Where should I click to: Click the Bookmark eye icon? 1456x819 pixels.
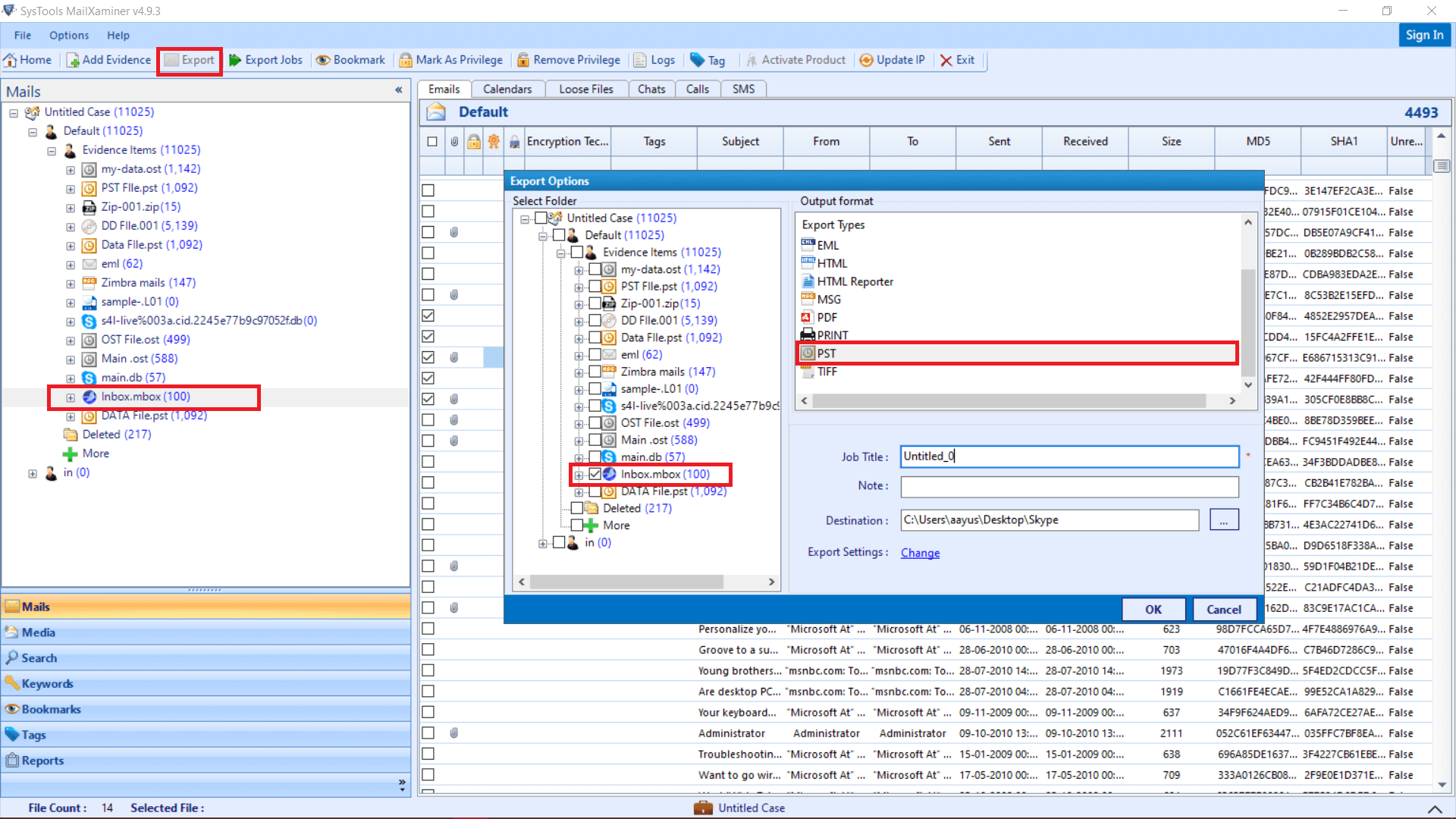[x=323, y=60]
